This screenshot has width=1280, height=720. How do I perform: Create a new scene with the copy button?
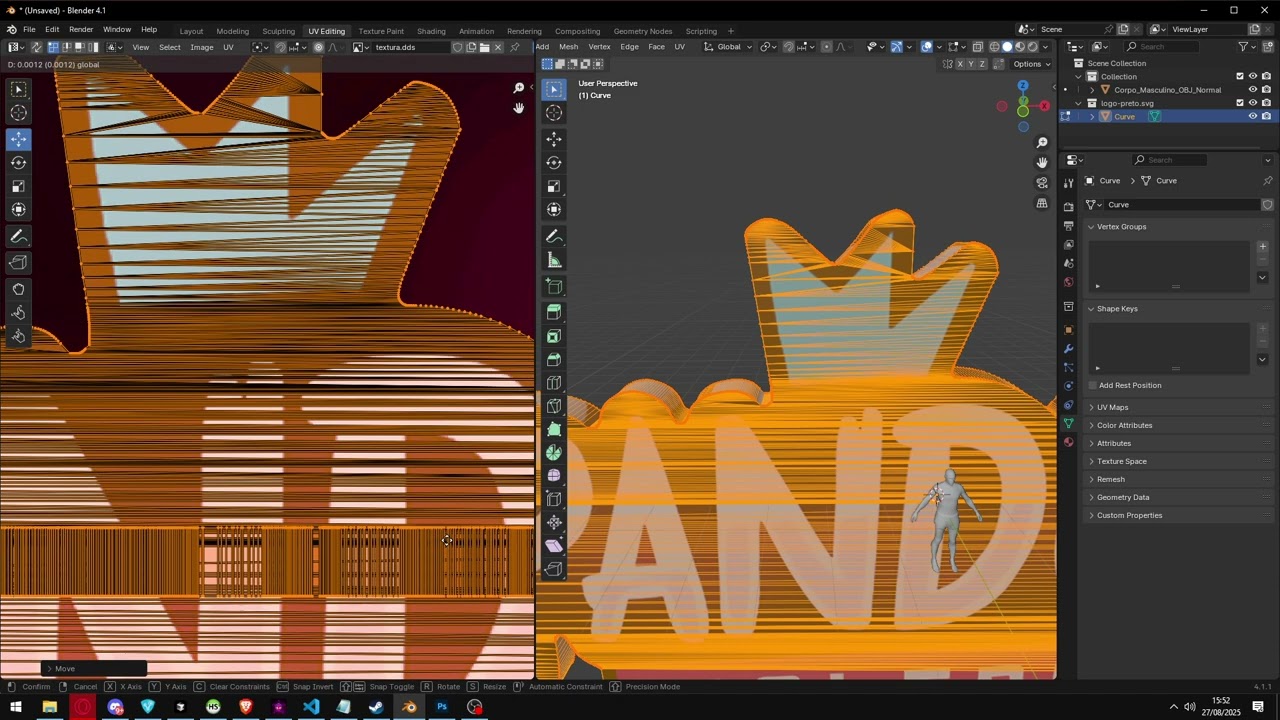(x=1123, y=30)
